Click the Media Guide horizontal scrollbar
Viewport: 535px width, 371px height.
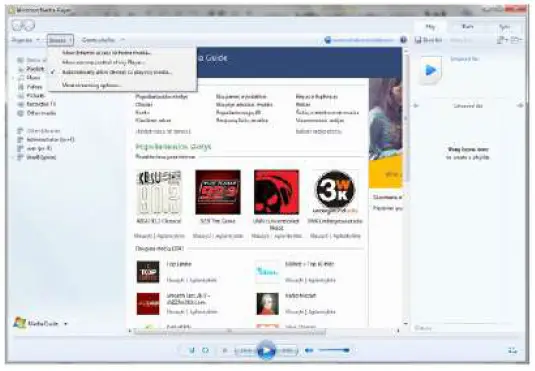[230, 331]
